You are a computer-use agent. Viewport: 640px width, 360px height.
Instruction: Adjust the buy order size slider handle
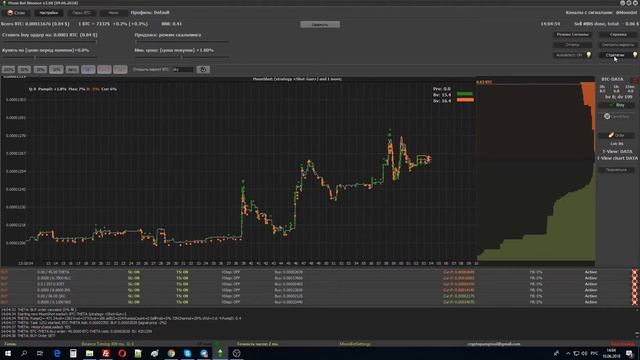(96, 42)
